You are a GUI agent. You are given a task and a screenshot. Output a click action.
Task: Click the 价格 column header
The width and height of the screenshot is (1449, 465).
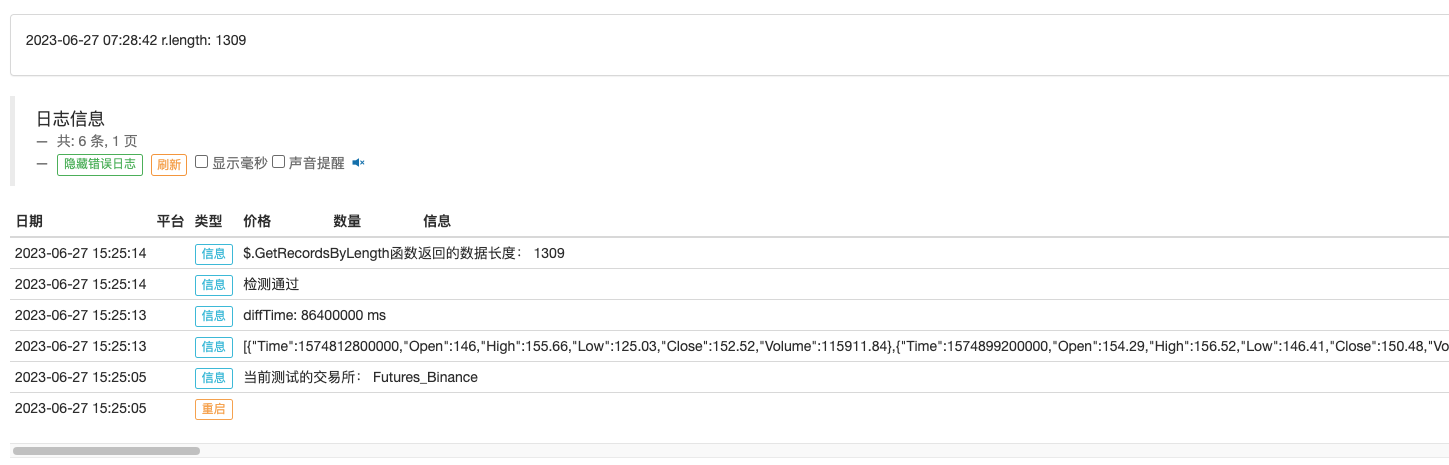(257, 221)
